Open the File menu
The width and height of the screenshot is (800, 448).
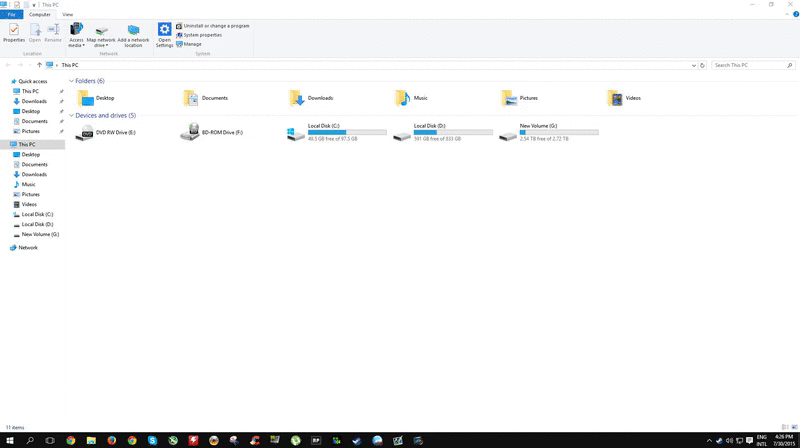[11, 14]
